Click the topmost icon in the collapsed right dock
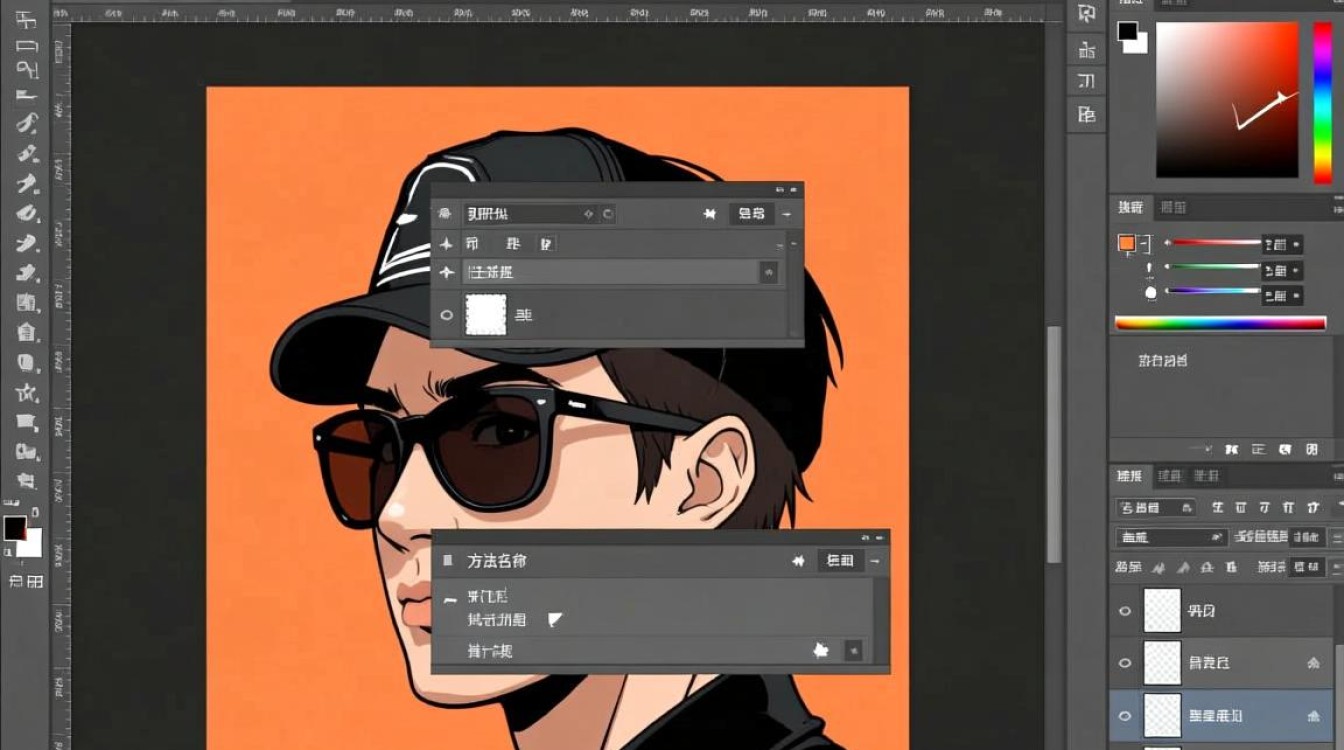The image size is (1344, 750). pos(1087,14)
